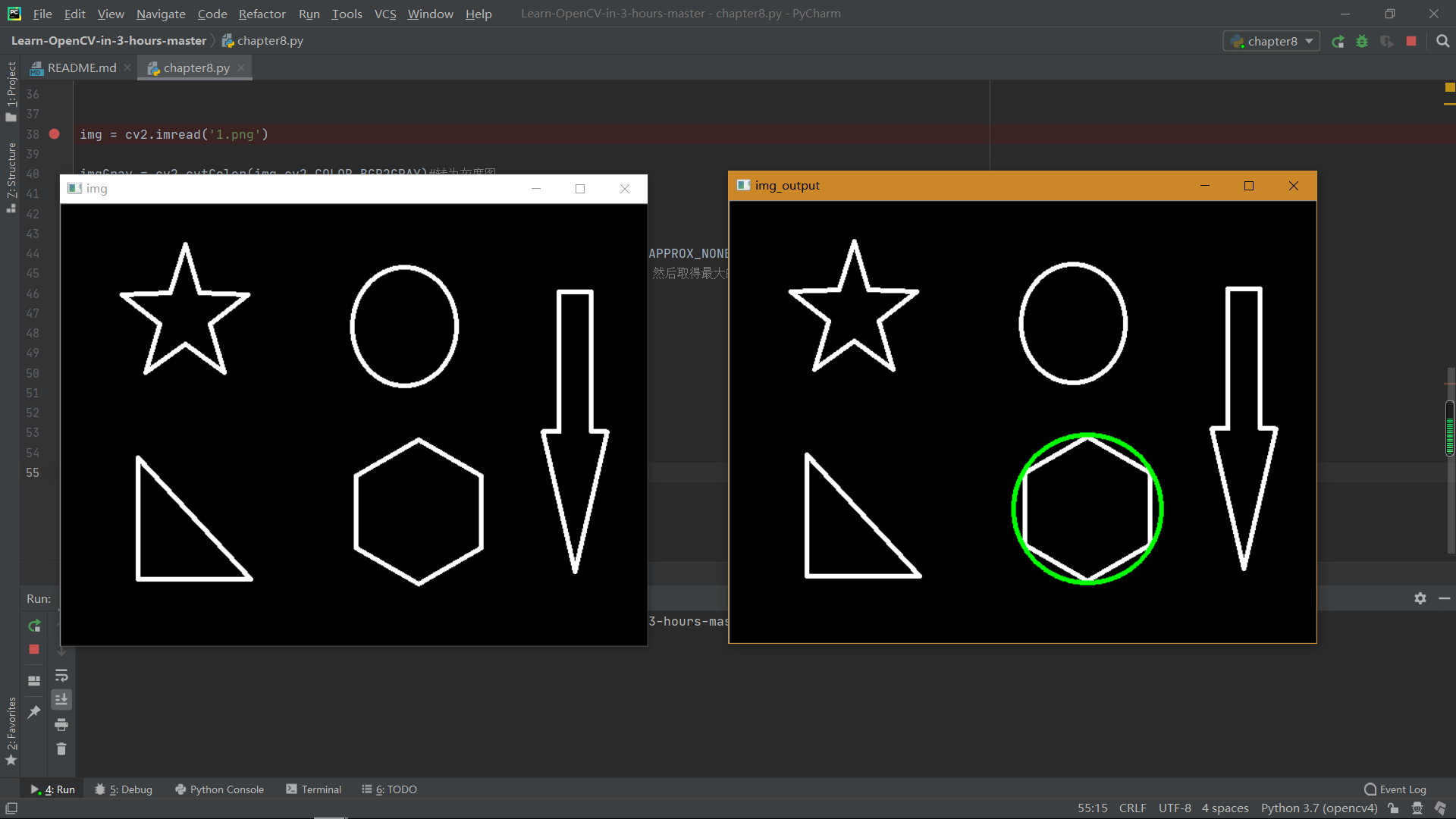Toggle scroll to end in console

coord(61,698)
